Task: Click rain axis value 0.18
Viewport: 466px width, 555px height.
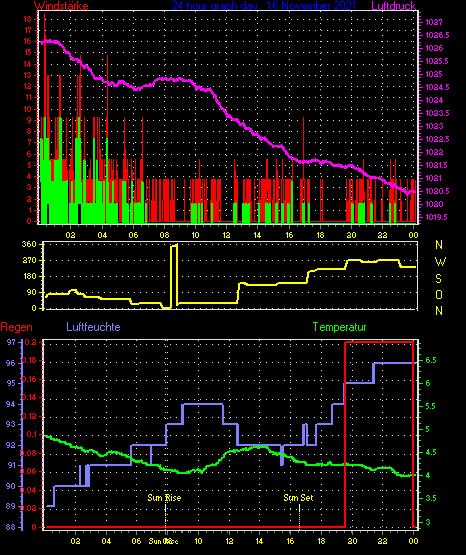Action: click(29, 361)
